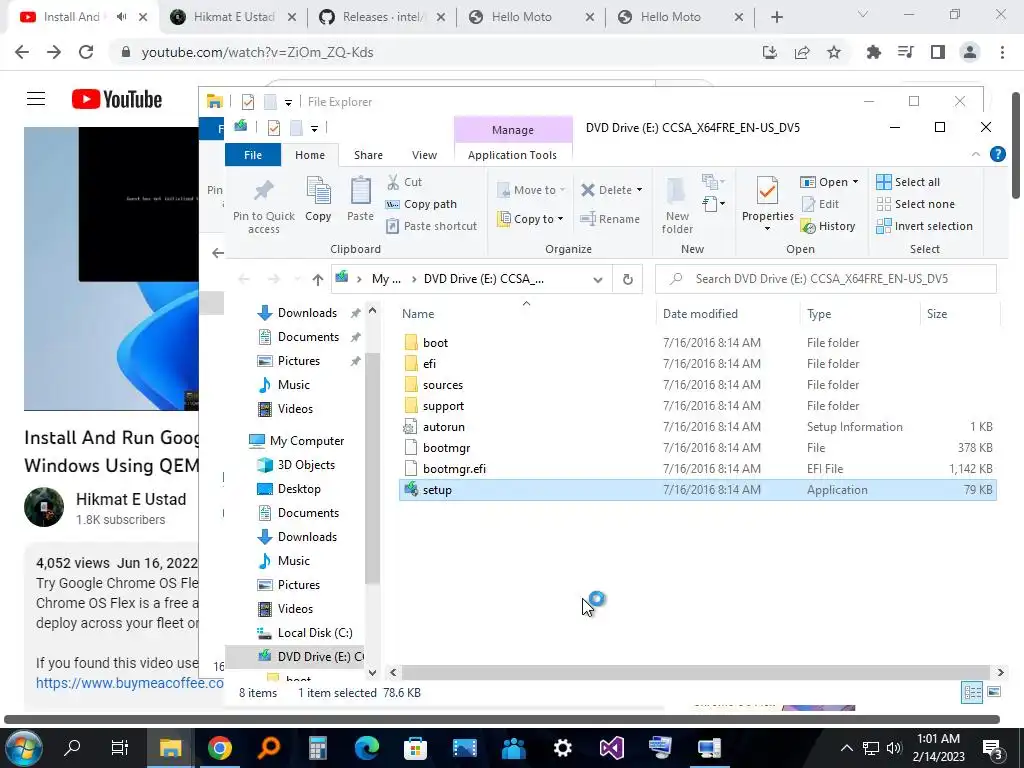Click the New folder icon
This screenshot has width=1024, height=768.
pyautogui.click(x=677, y=191)
